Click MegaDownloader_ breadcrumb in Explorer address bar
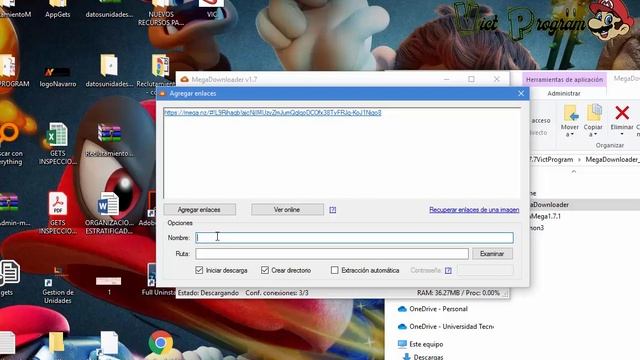The height and width of the screenshot is (360, 640). (x=613, y=160)
